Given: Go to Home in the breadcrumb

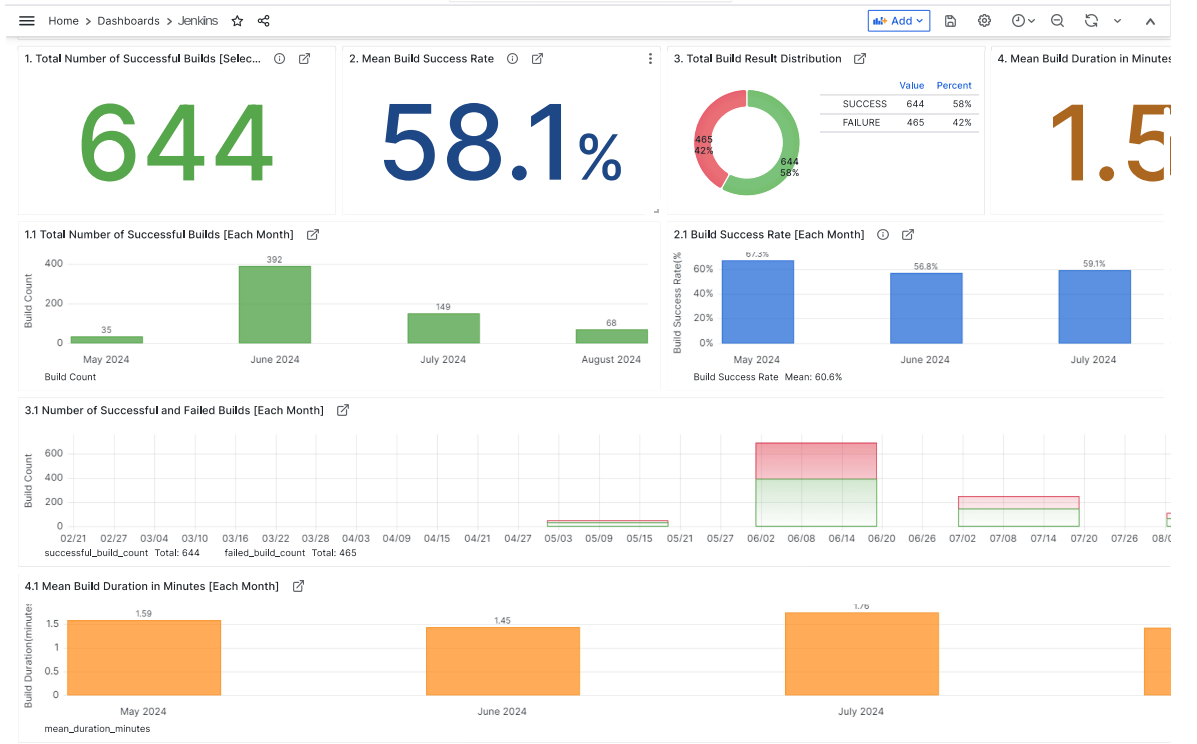Looking at the screenshot, I should tap(63, 21).
